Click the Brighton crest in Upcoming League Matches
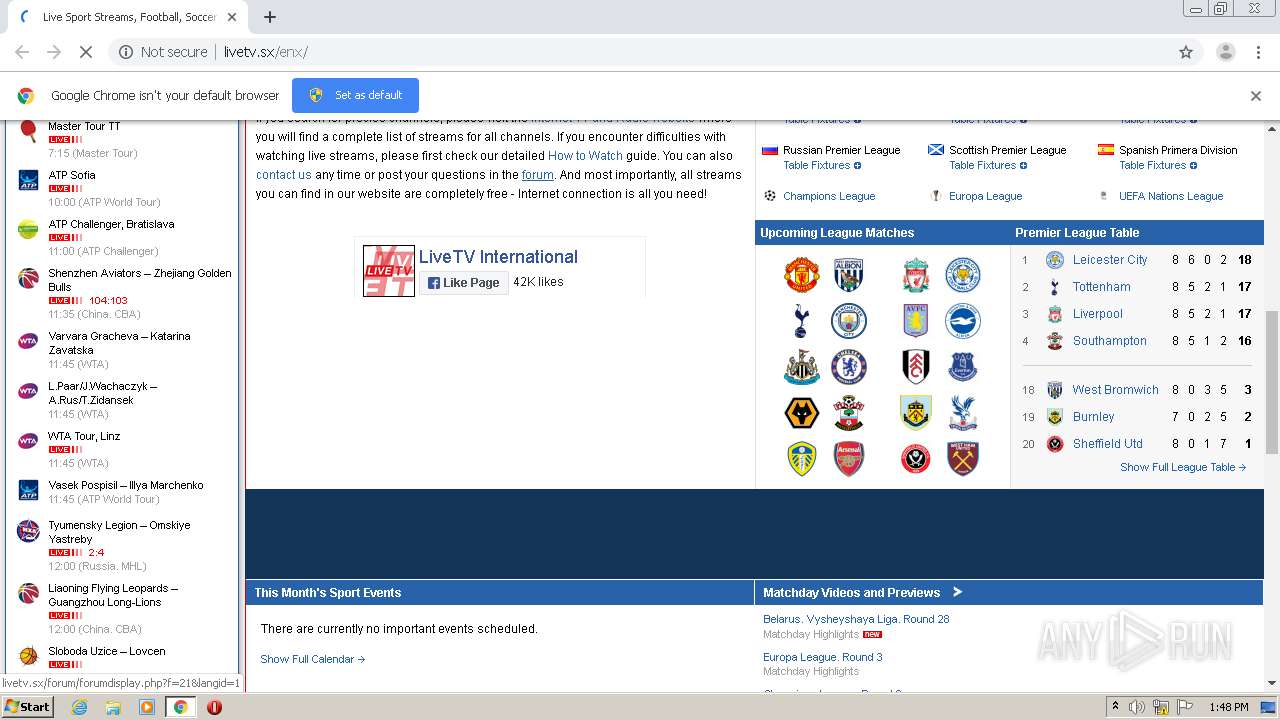 [x=963, y=321]
